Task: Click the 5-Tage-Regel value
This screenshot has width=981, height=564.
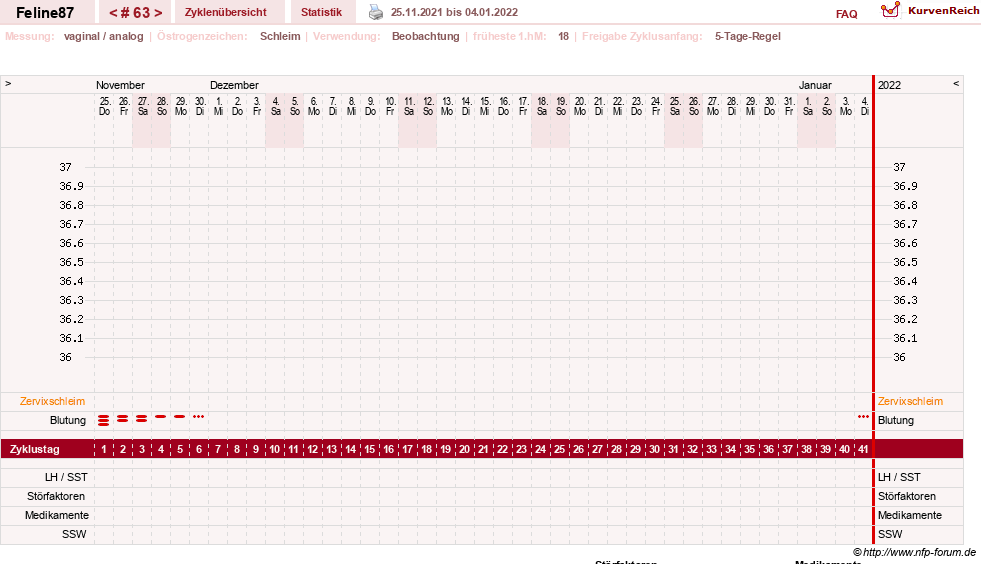Action: pyautogui.click(x=748, y=36)
